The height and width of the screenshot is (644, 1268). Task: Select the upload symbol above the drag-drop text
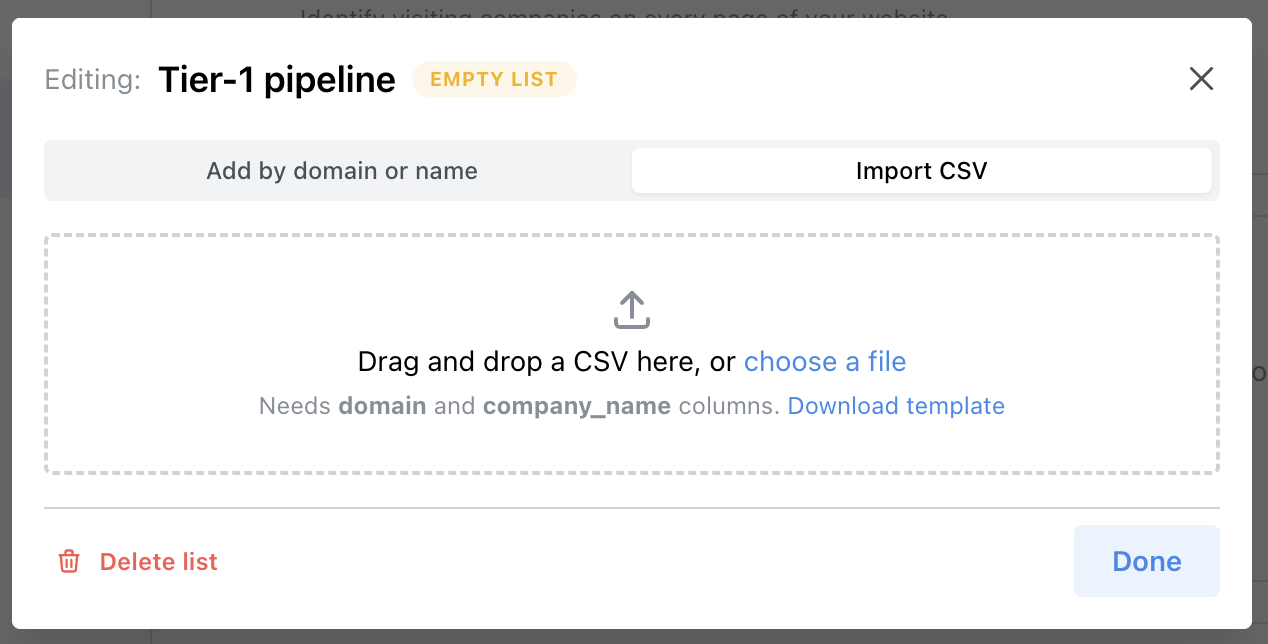[631, 309]
